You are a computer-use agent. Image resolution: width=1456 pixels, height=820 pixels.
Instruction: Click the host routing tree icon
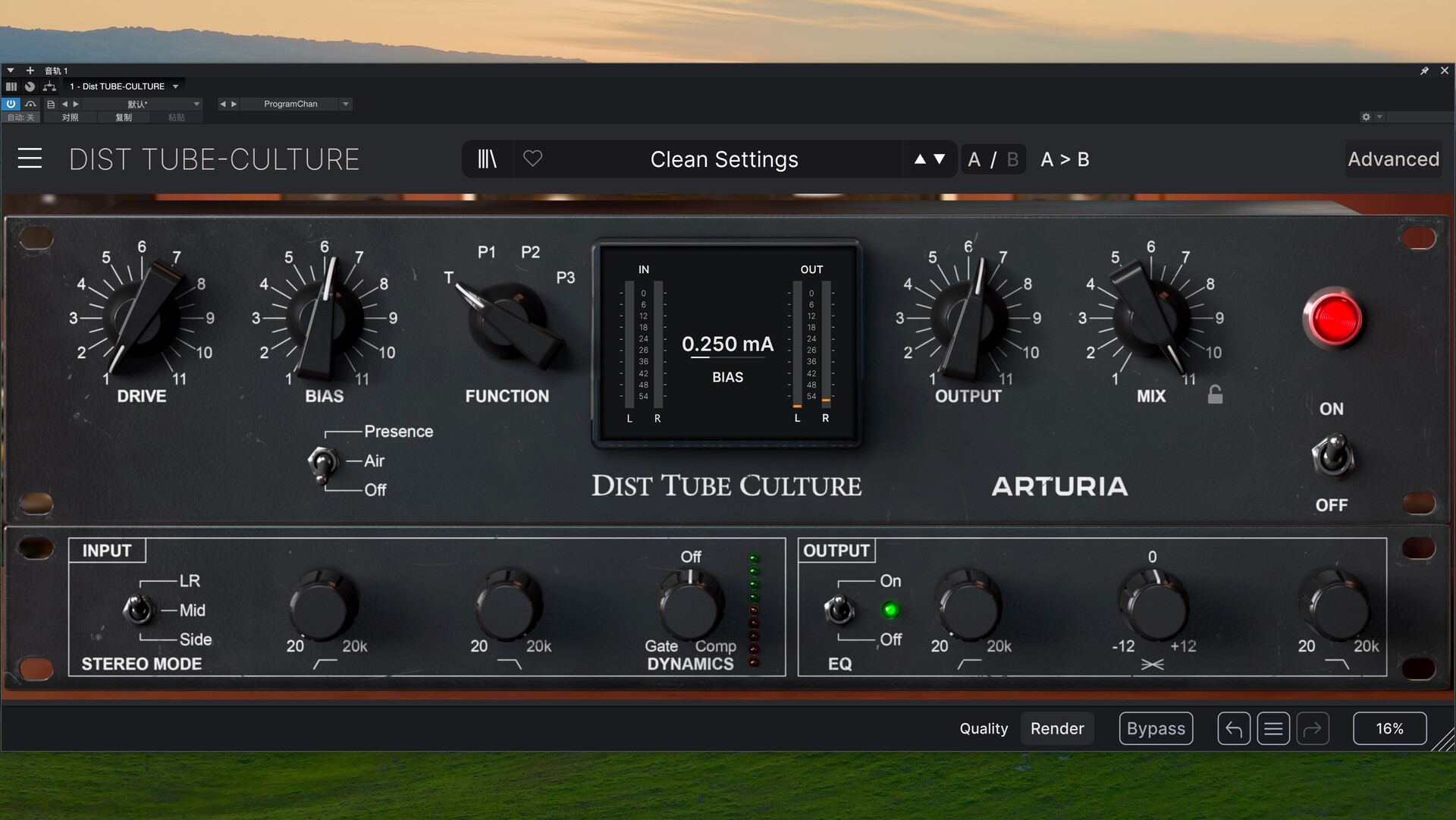tap(49, 86)
